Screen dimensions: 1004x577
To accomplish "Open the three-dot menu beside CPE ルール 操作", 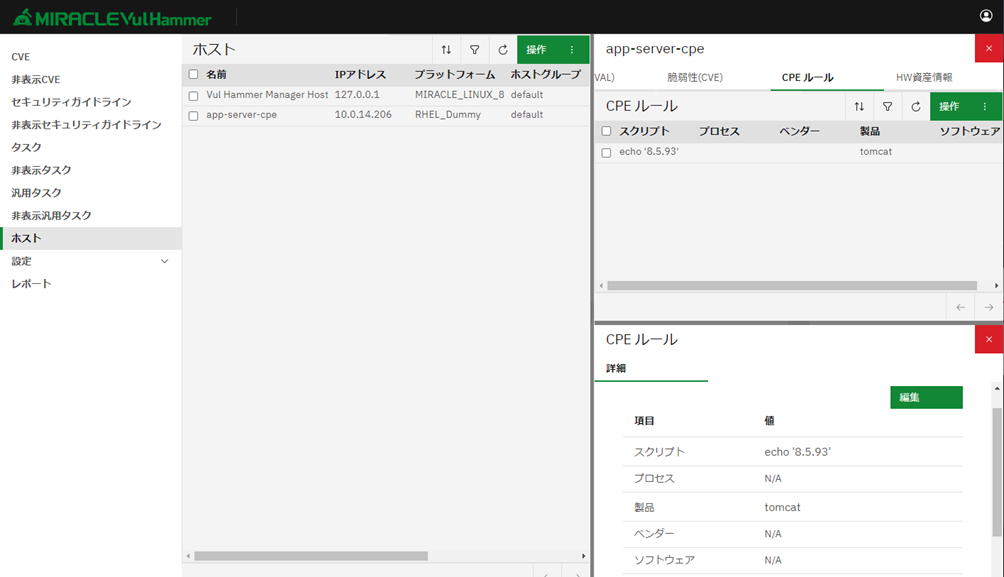I will pos(985,107).
